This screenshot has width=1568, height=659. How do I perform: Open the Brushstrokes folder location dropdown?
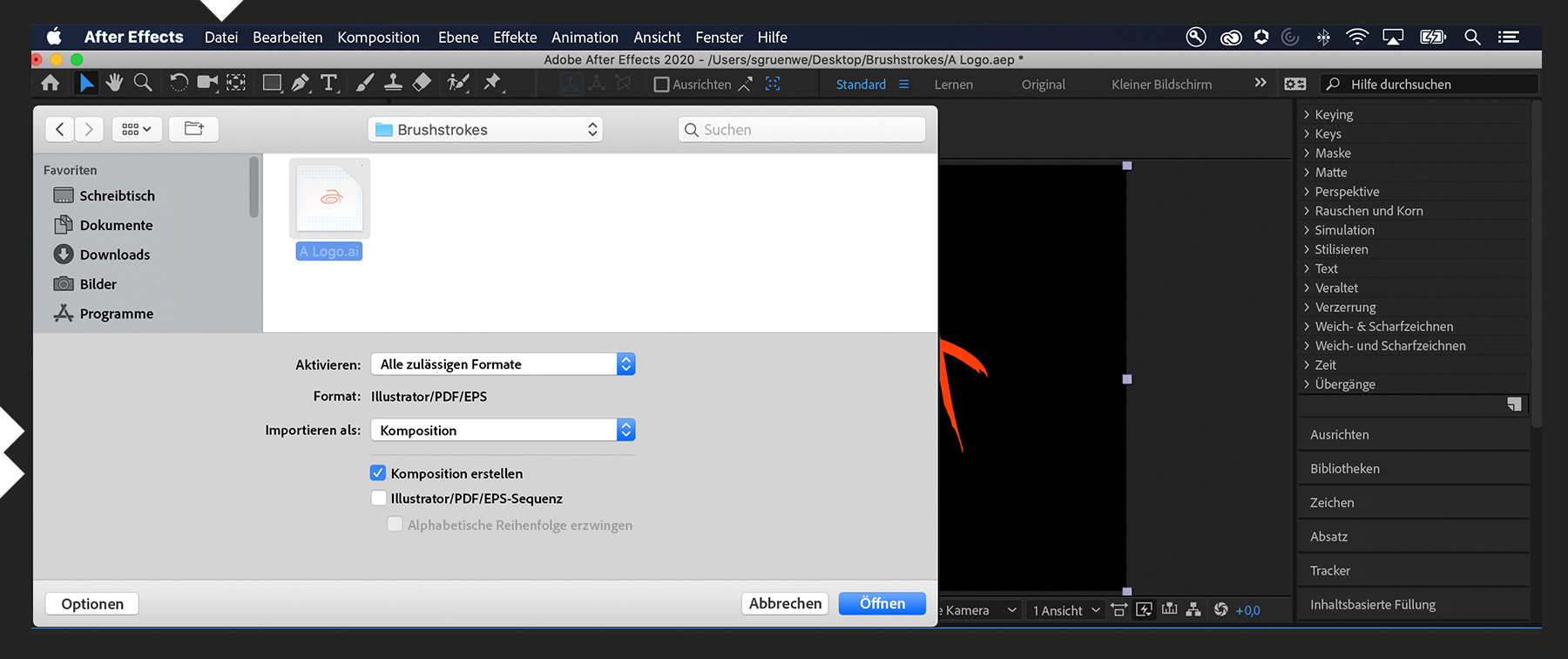coord(485,130)
